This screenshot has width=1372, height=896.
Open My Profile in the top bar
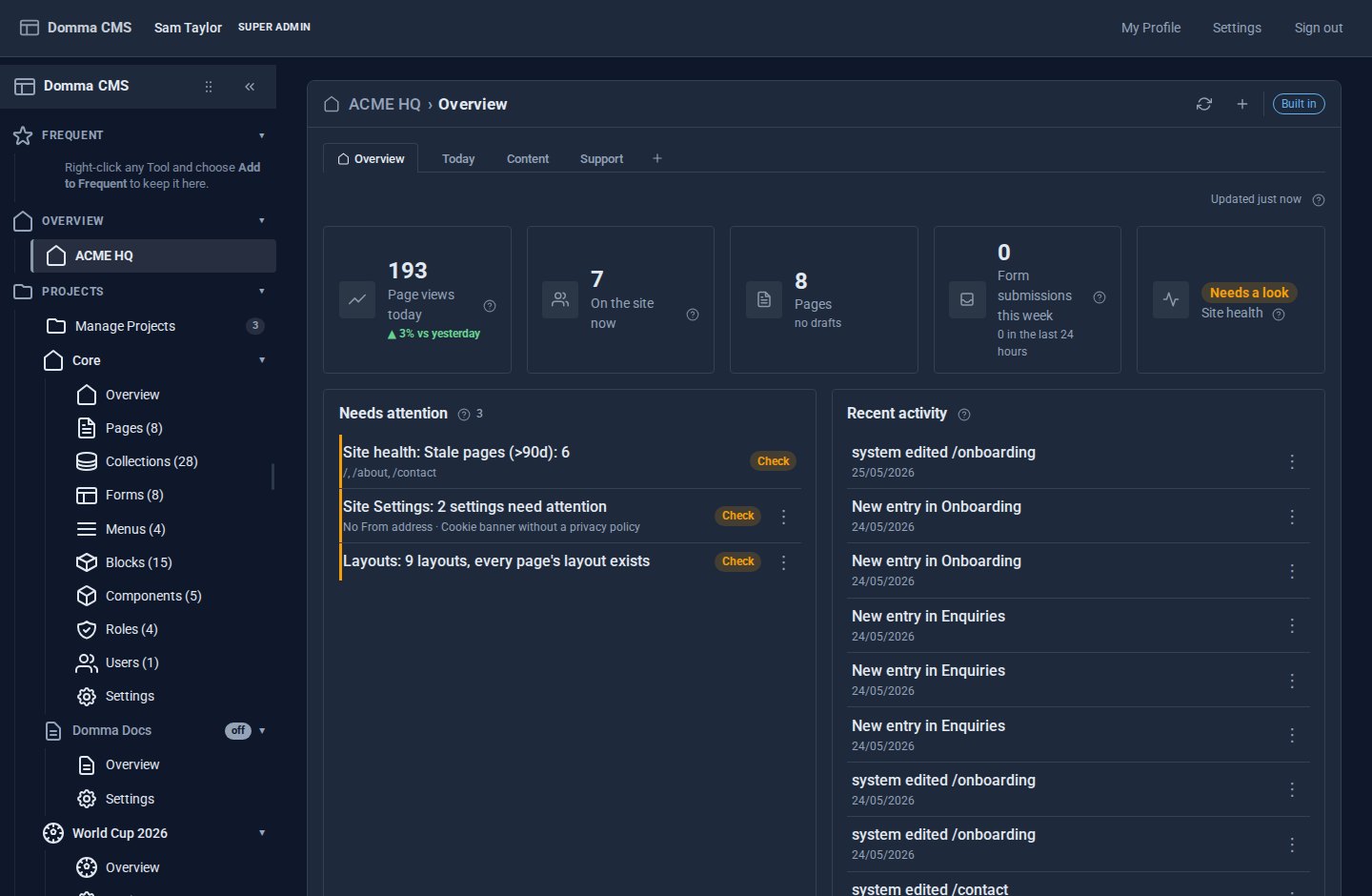coord(1151,28)
